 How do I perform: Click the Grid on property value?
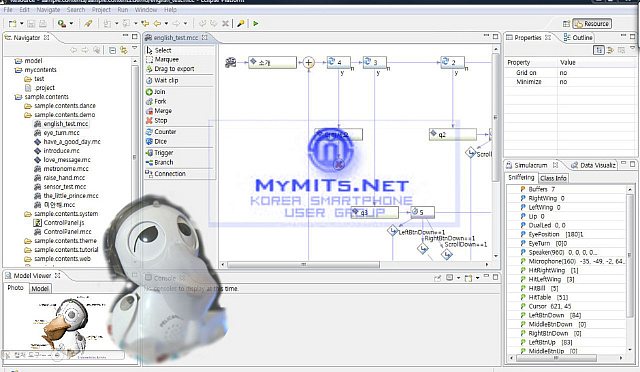pyautogui.click(x=563, y=73)
